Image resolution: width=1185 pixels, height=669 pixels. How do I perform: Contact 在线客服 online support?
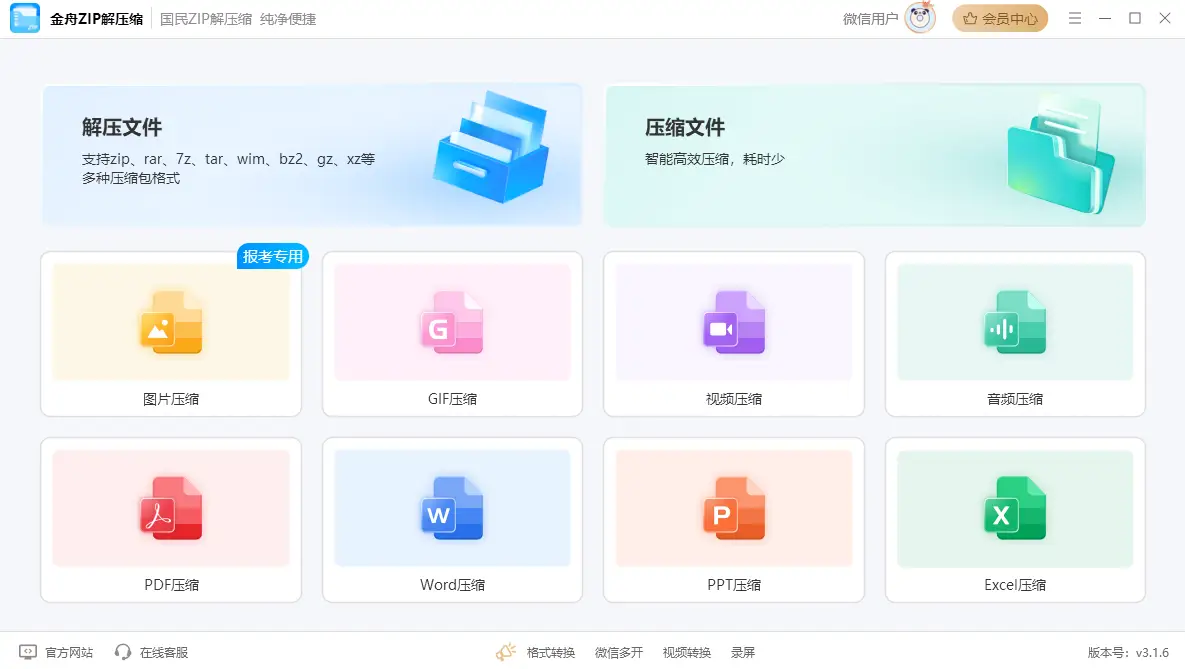(x=152, y=652)
